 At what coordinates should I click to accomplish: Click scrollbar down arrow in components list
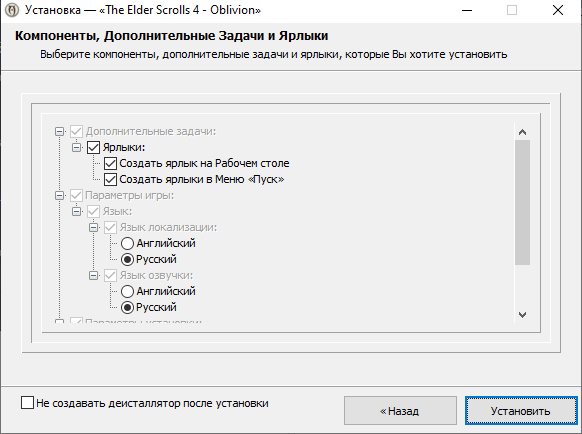(x=522, y=315)
